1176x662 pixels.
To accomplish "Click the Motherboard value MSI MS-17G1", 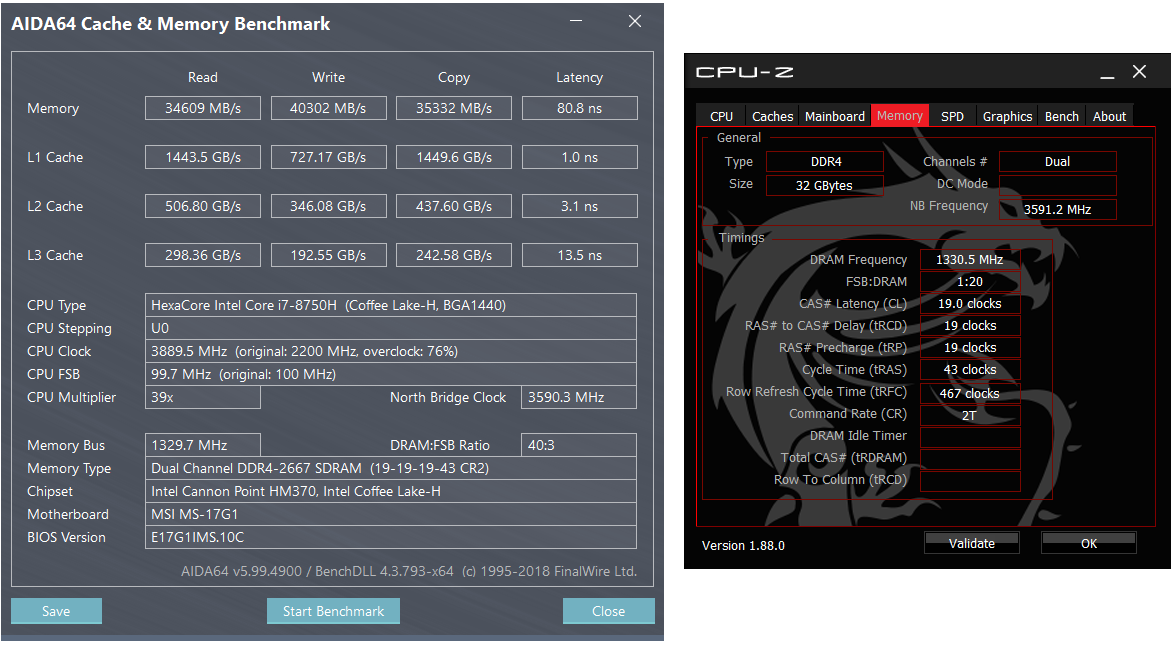I will [391, 514].
